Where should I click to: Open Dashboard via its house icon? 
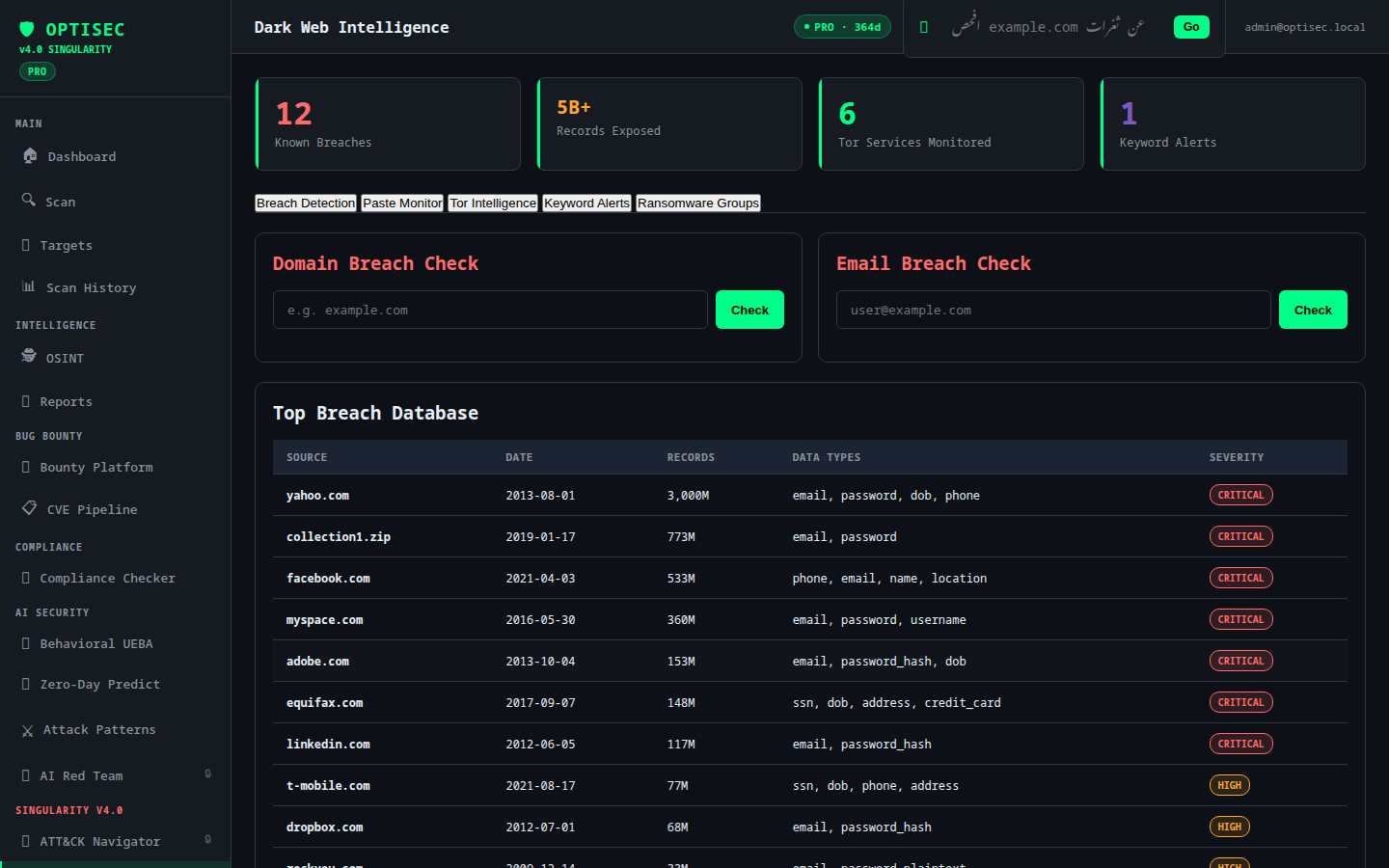[30, 155]
